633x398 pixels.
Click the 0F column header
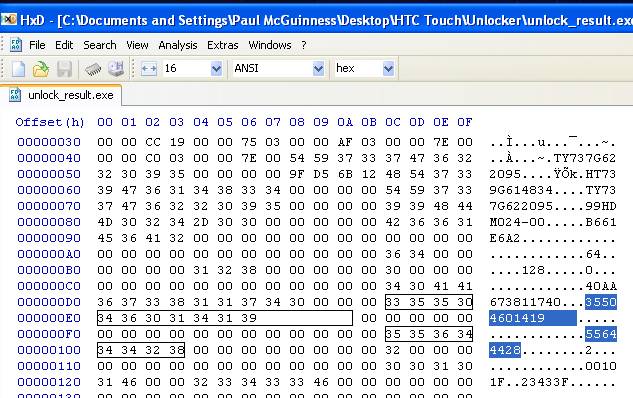[x=465, y=122]
